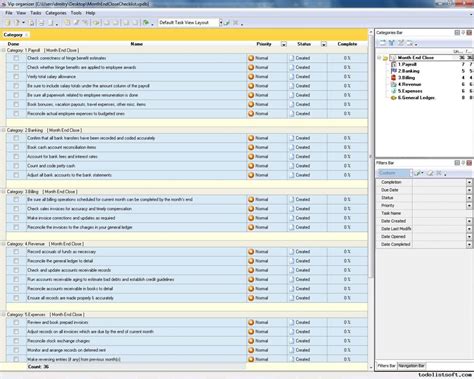
Task: Click status icon for 'Review and book prepaid invoices'
Action: (292, 322)
